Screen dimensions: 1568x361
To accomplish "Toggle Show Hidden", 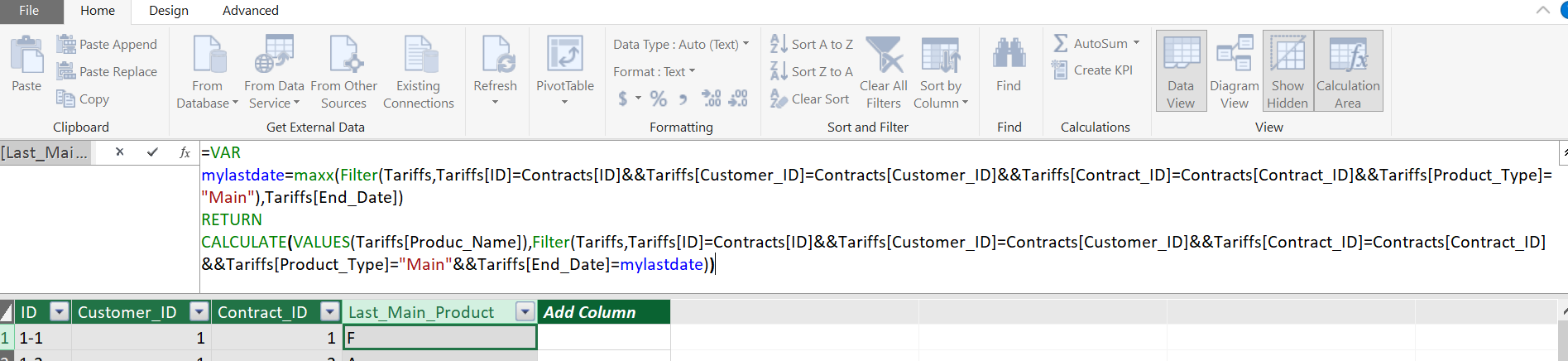I will (1287, 71).
